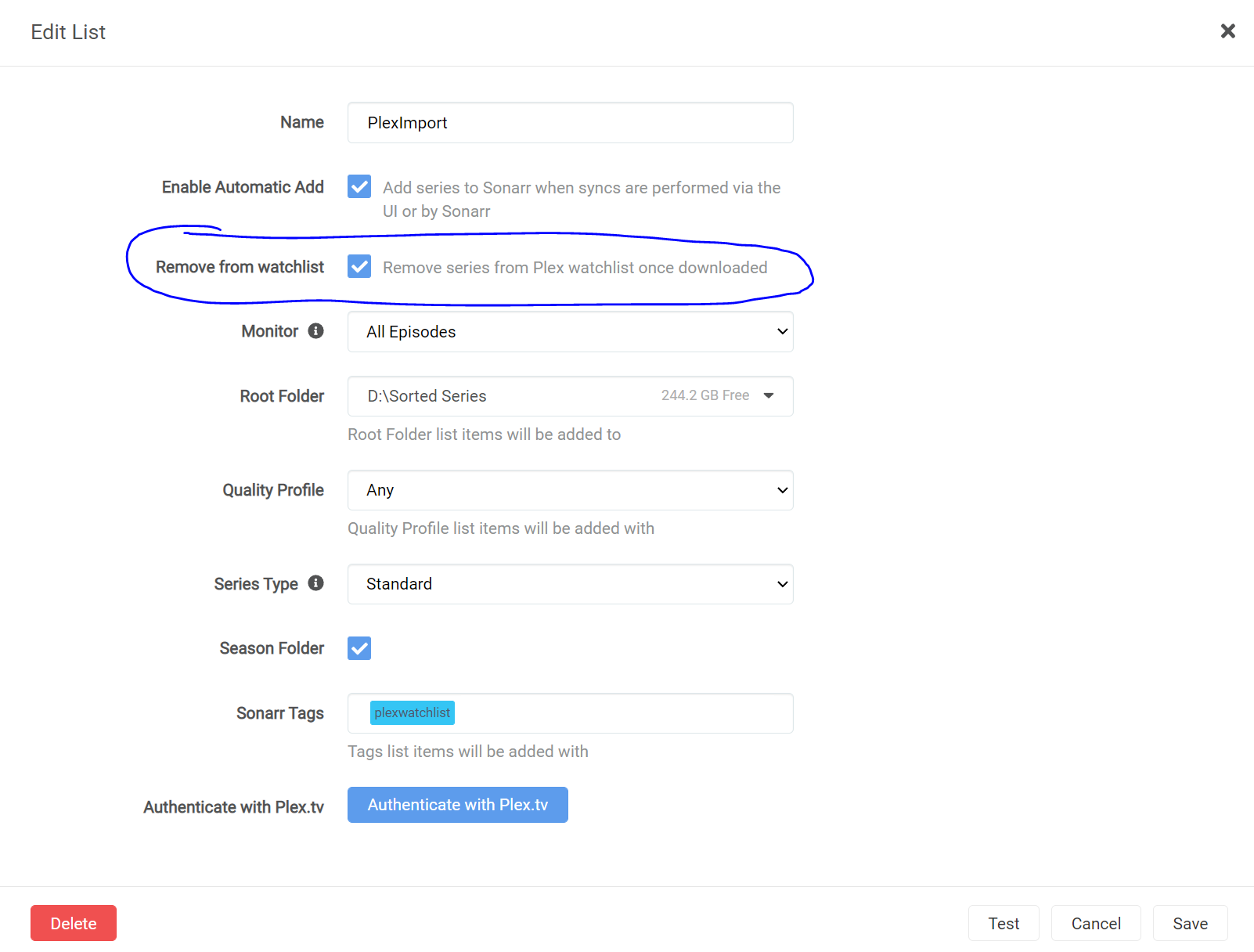Uncheck Remove from watchlist
The width and height of the screenshot is (1254, 952).
point(359,266)
